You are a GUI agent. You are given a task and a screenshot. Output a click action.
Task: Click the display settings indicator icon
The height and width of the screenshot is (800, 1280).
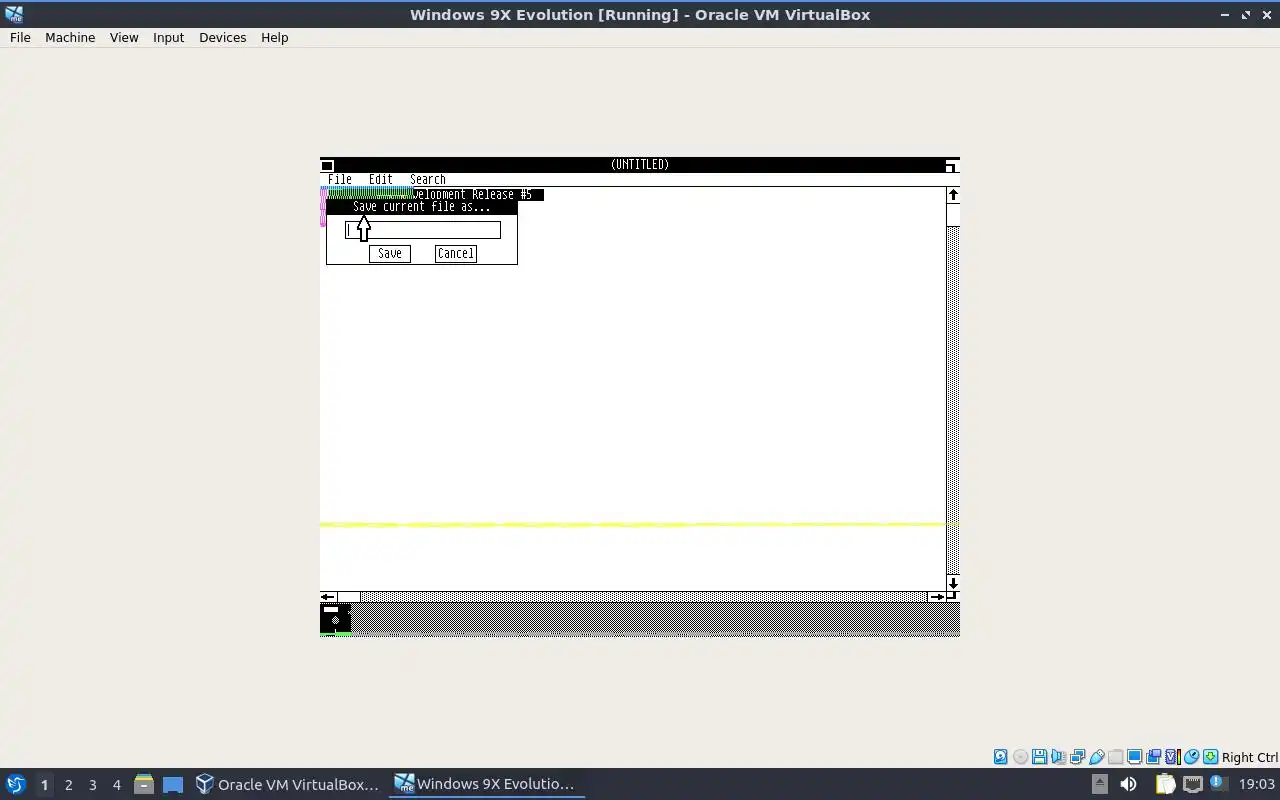[x=1135, y=757]
